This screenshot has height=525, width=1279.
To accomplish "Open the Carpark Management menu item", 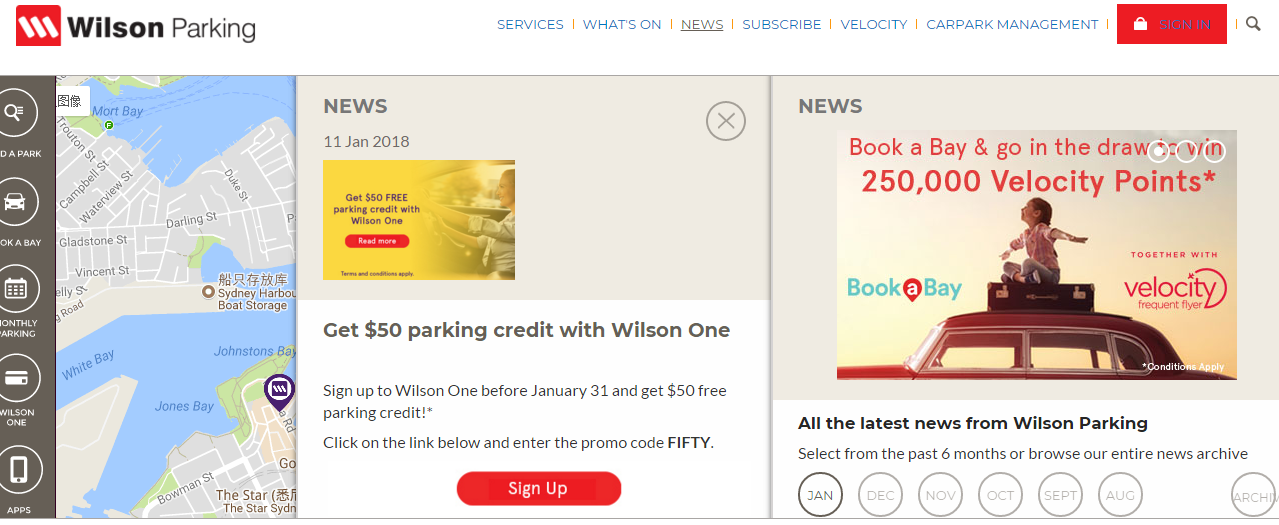I will 1012,24.
